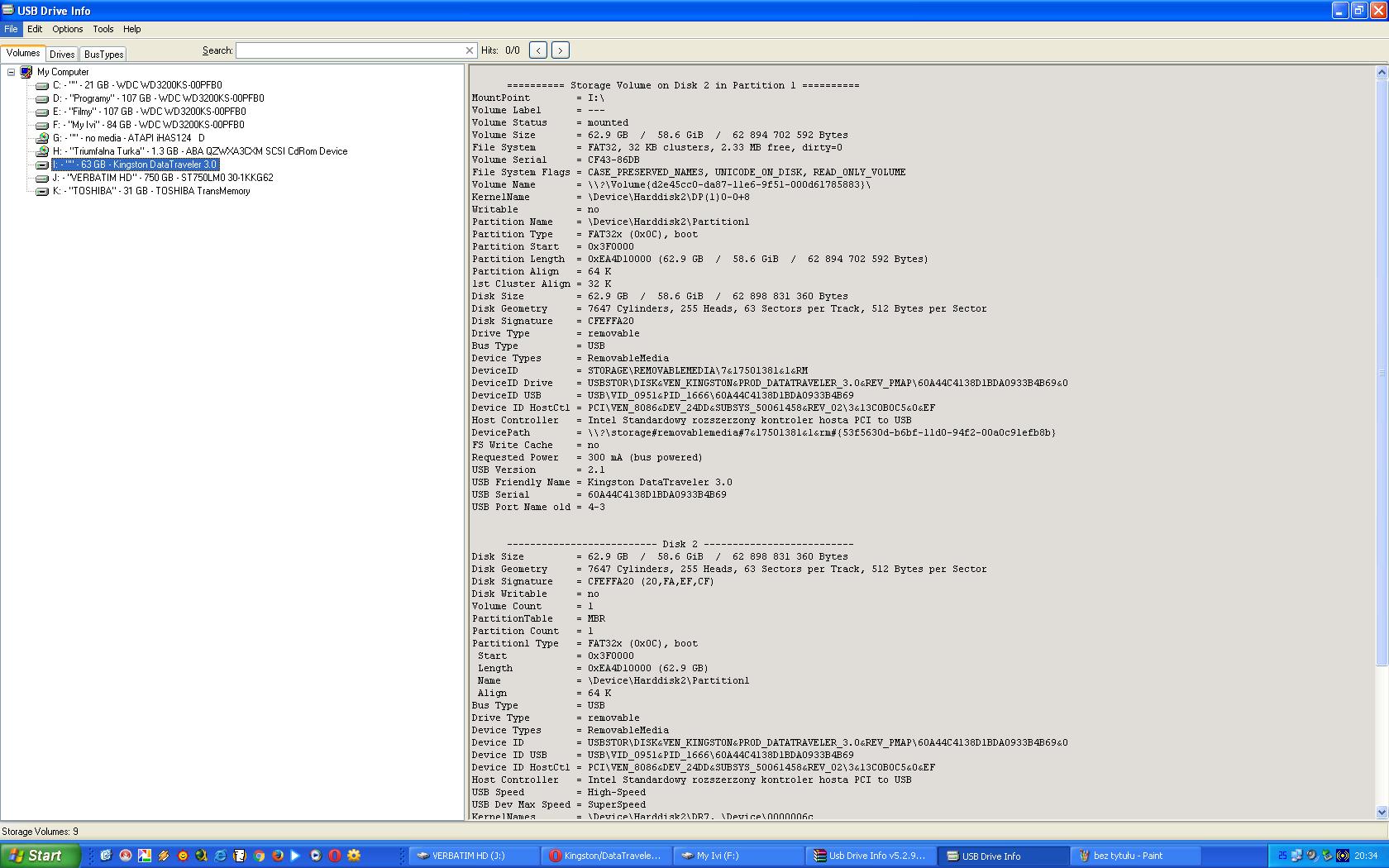Click the blue play arrow Quick Launch icon

(x=295, y=856)
